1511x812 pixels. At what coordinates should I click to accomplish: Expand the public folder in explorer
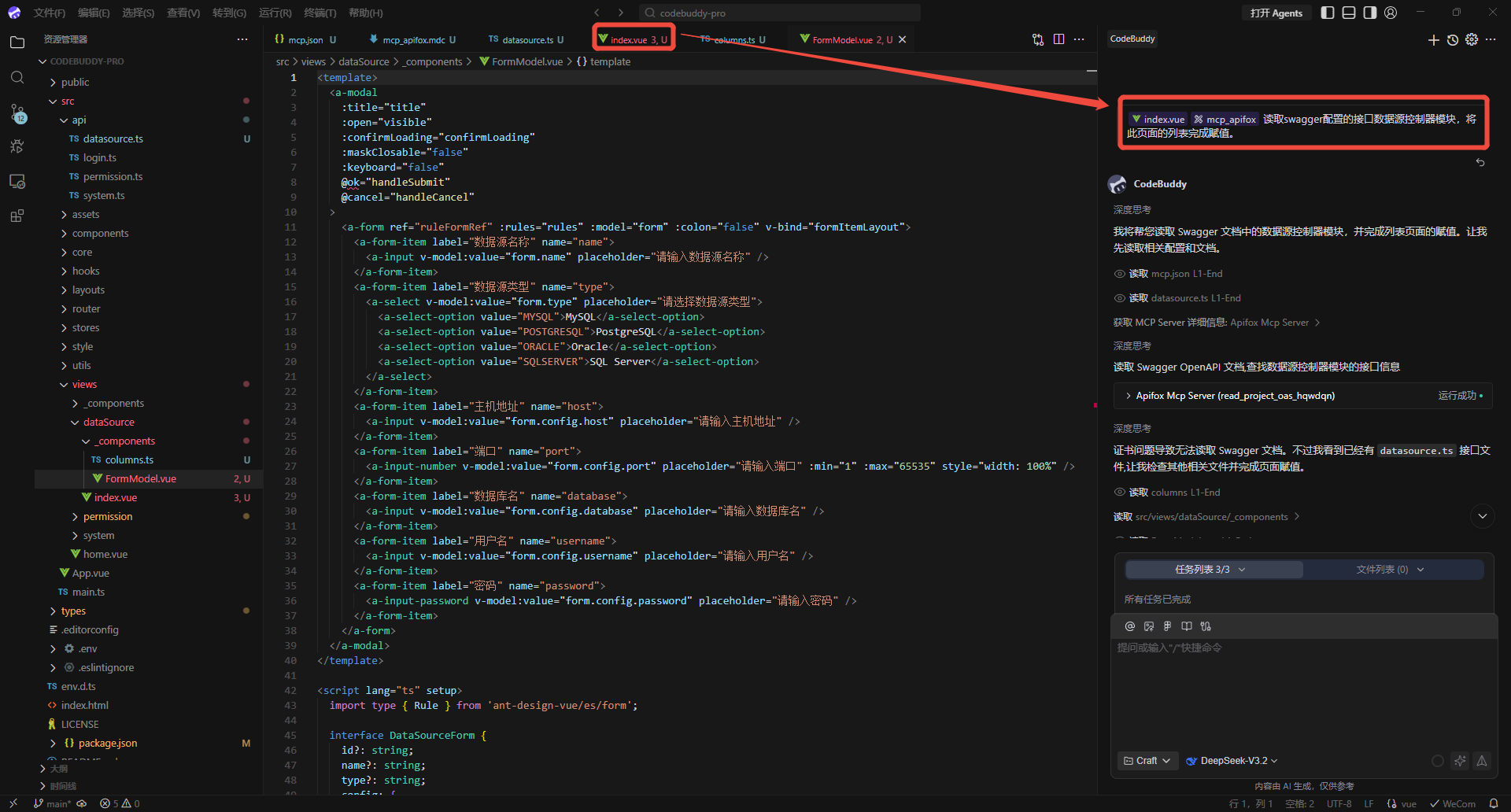coord(75,82)
